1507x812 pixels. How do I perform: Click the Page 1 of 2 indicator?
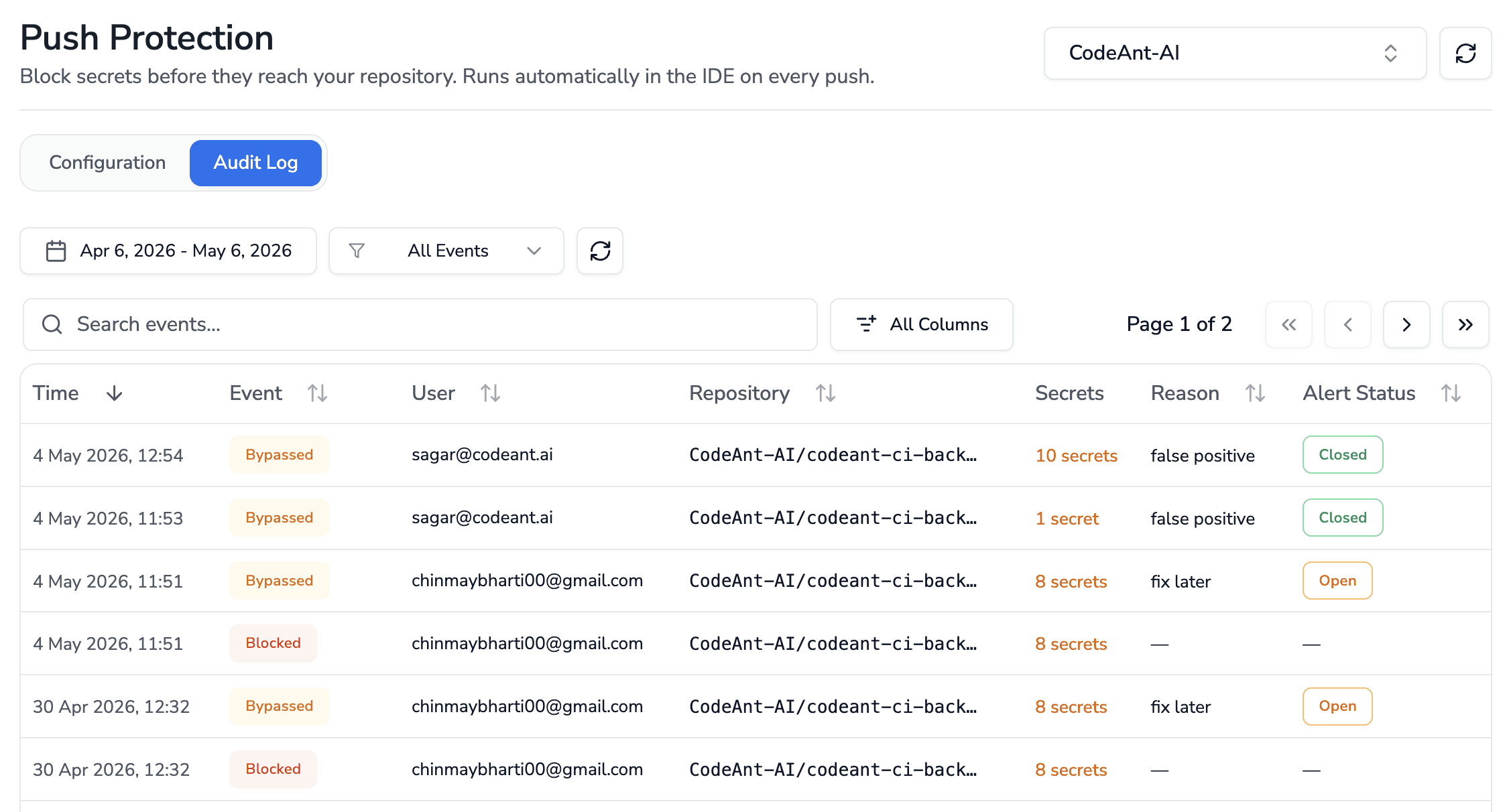(x=1179, y=324)
